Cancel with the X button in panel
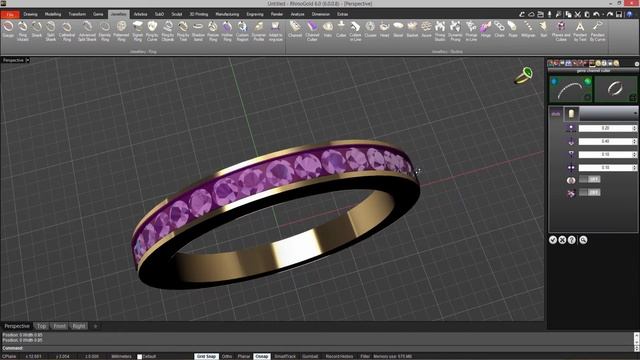The height and width of the screenshot is (360, 640). (x=562, y=240)
